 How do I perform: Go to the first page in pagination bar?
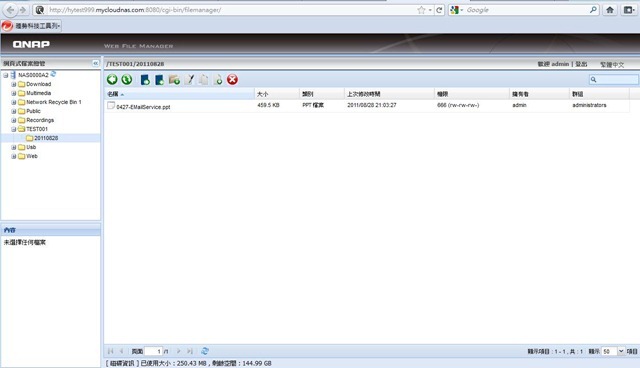[111, 351]
